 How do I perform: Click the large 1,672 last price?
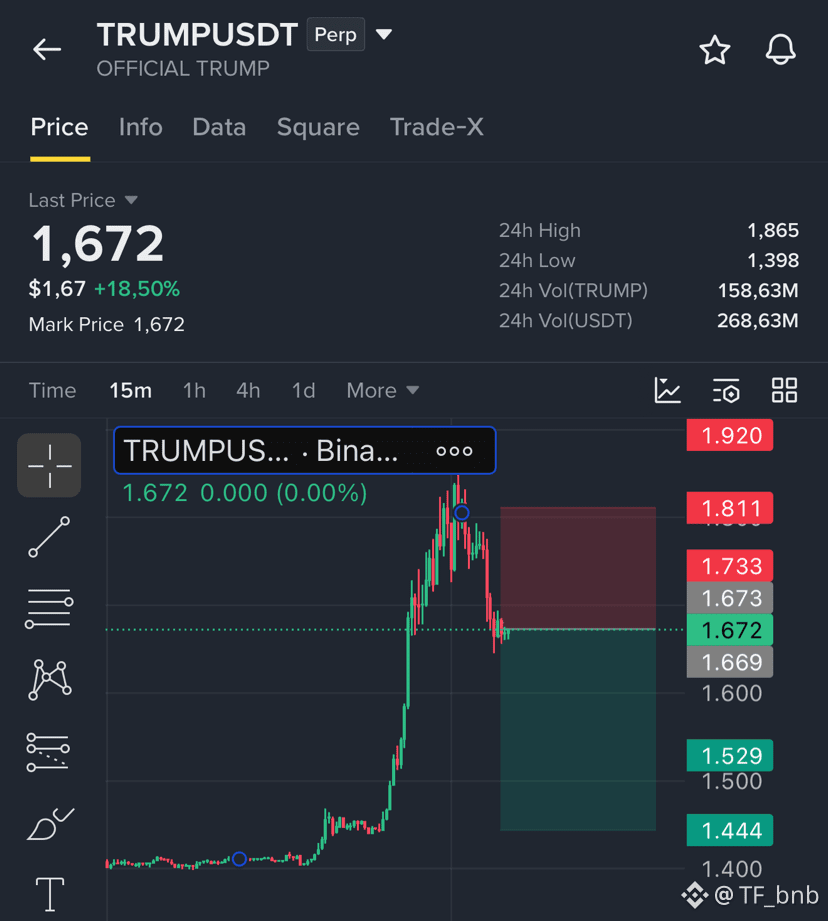tap(97, 244)
